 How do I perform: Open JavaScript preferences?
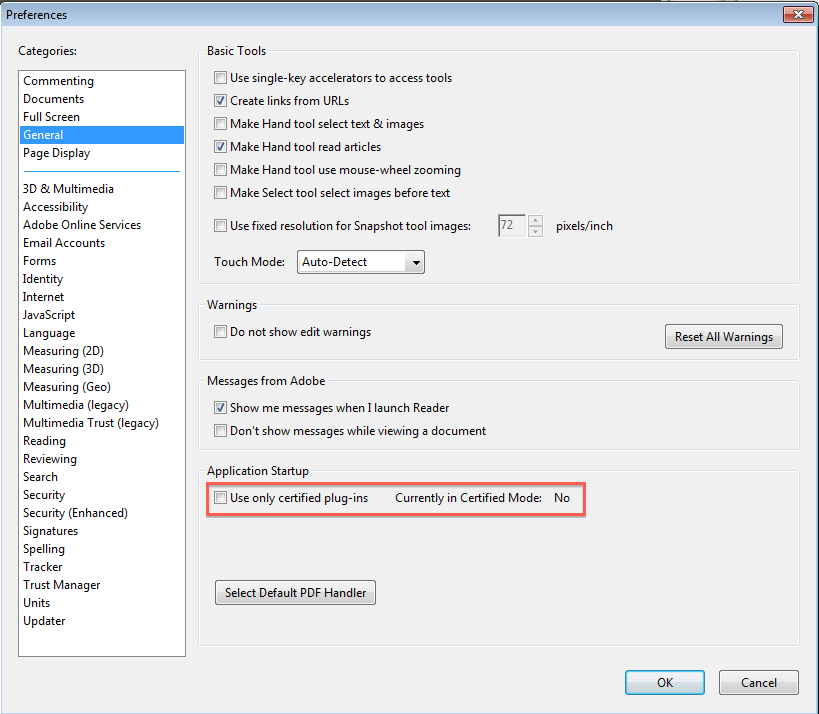click(x=102, y=315)
